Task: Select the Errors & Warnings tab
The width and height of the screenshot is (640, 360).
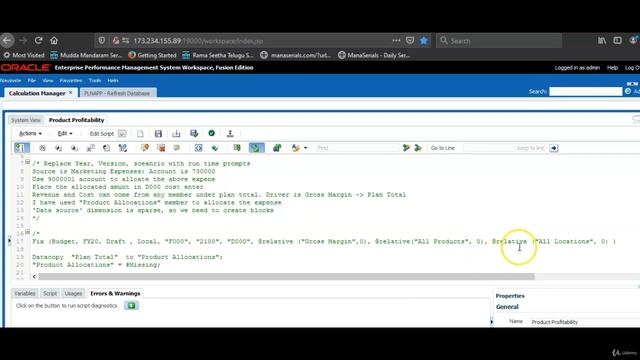Action: coord(115,293)
